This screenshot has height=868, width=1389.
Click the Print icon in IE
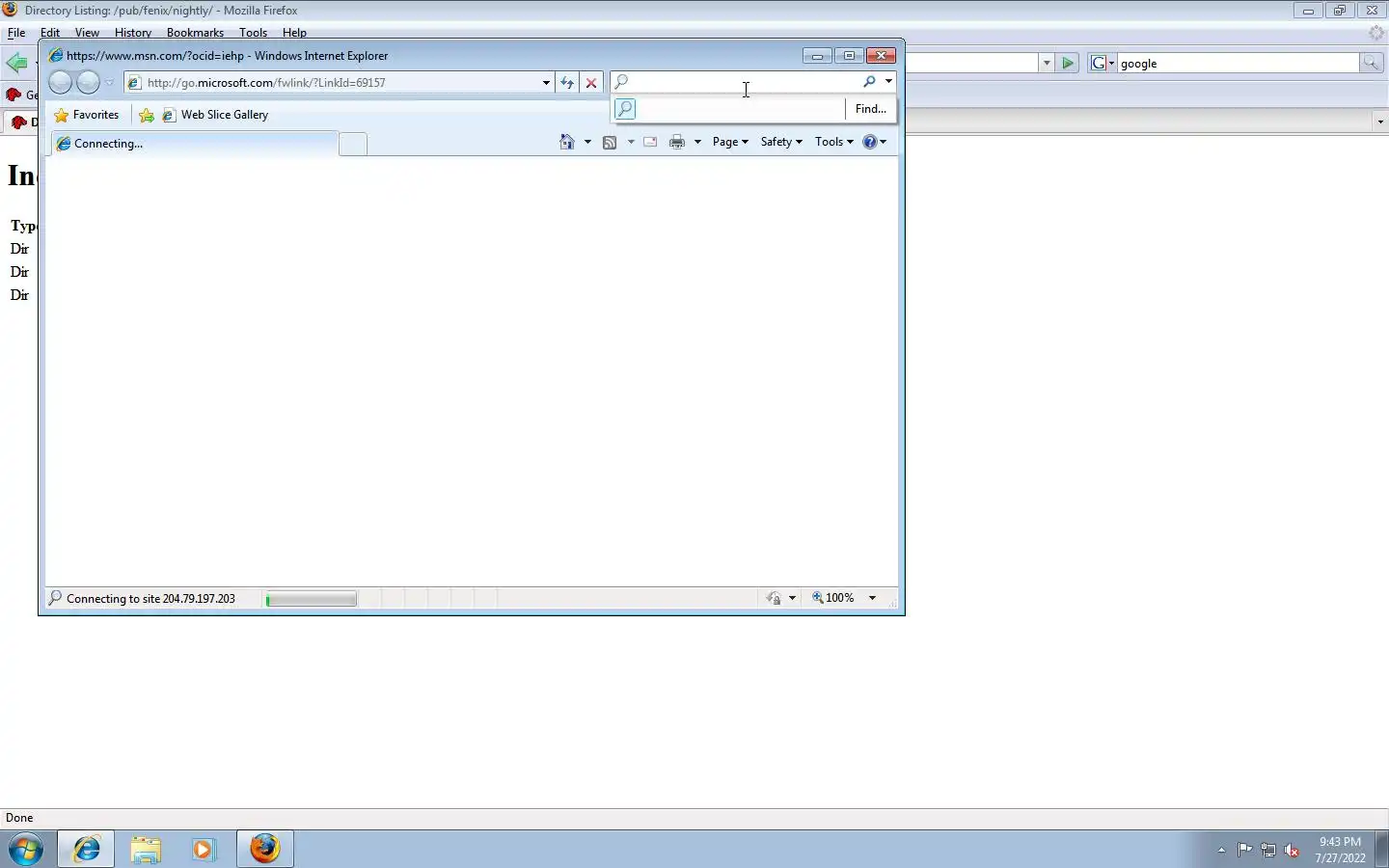(x=677, y=142)
